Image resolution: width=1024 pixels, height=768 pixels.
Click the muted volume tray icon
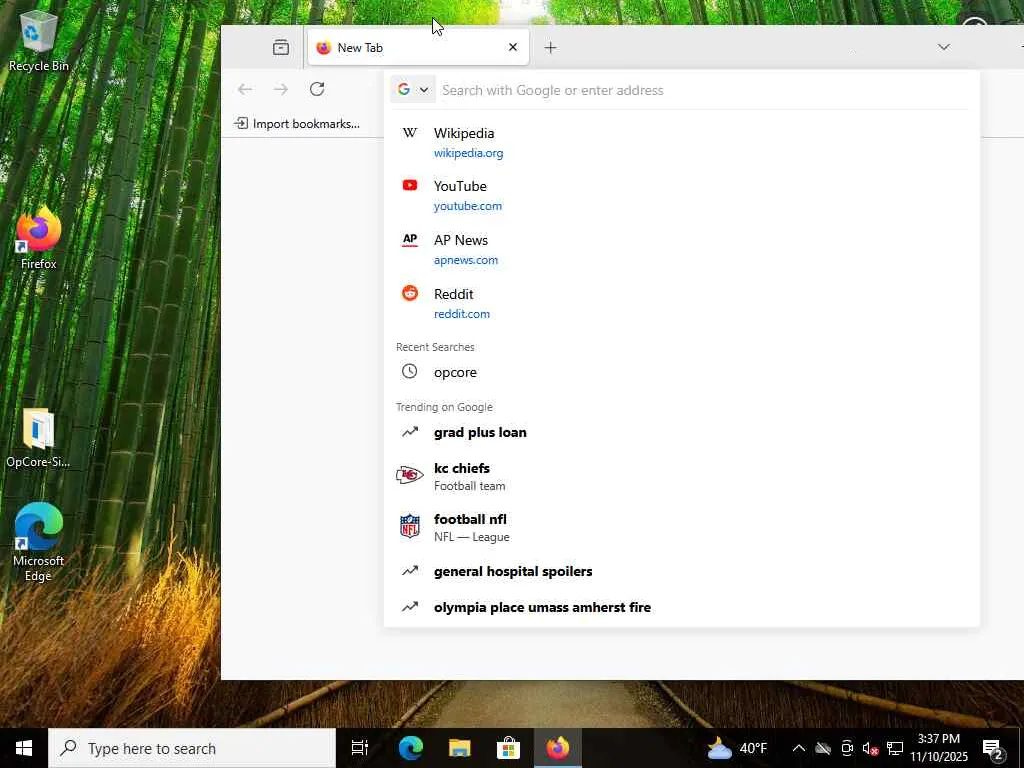click(871, 748)
